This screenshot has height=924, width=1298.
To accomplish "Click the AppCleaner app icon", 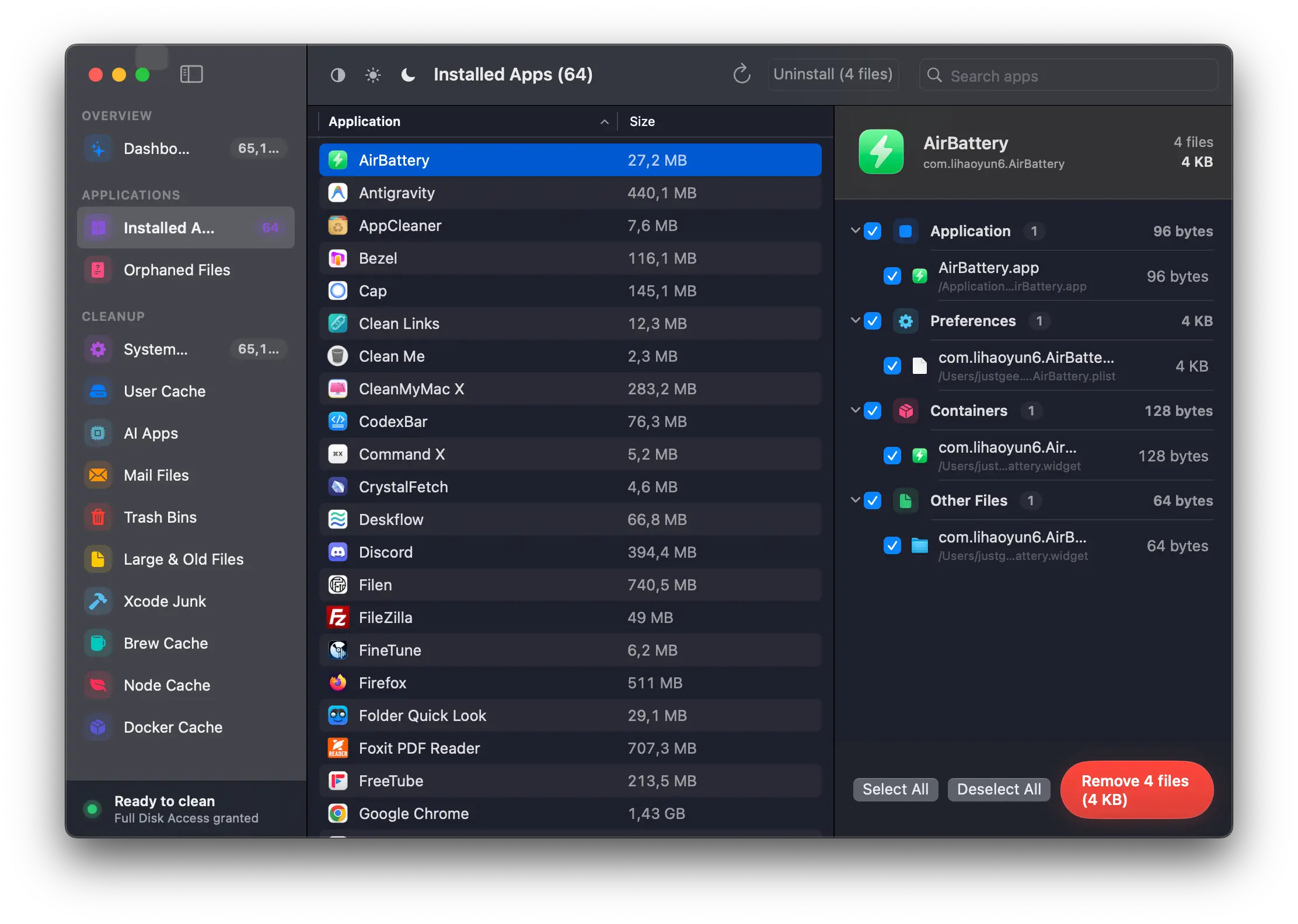I will (x=338, y=225).
